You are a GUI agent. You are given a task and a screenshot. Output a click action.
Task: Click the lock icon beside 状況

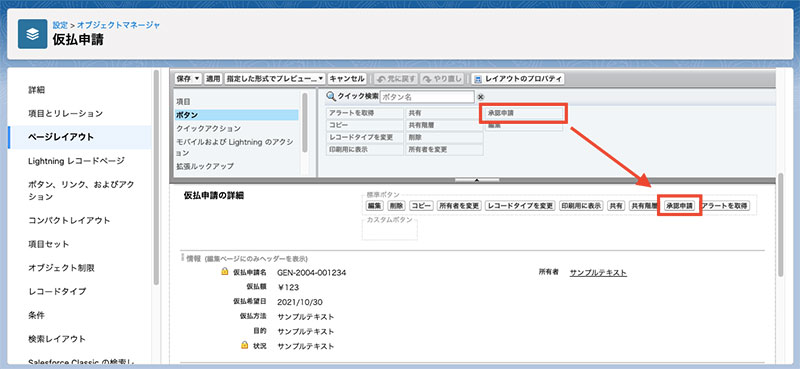tap(244, 346)
